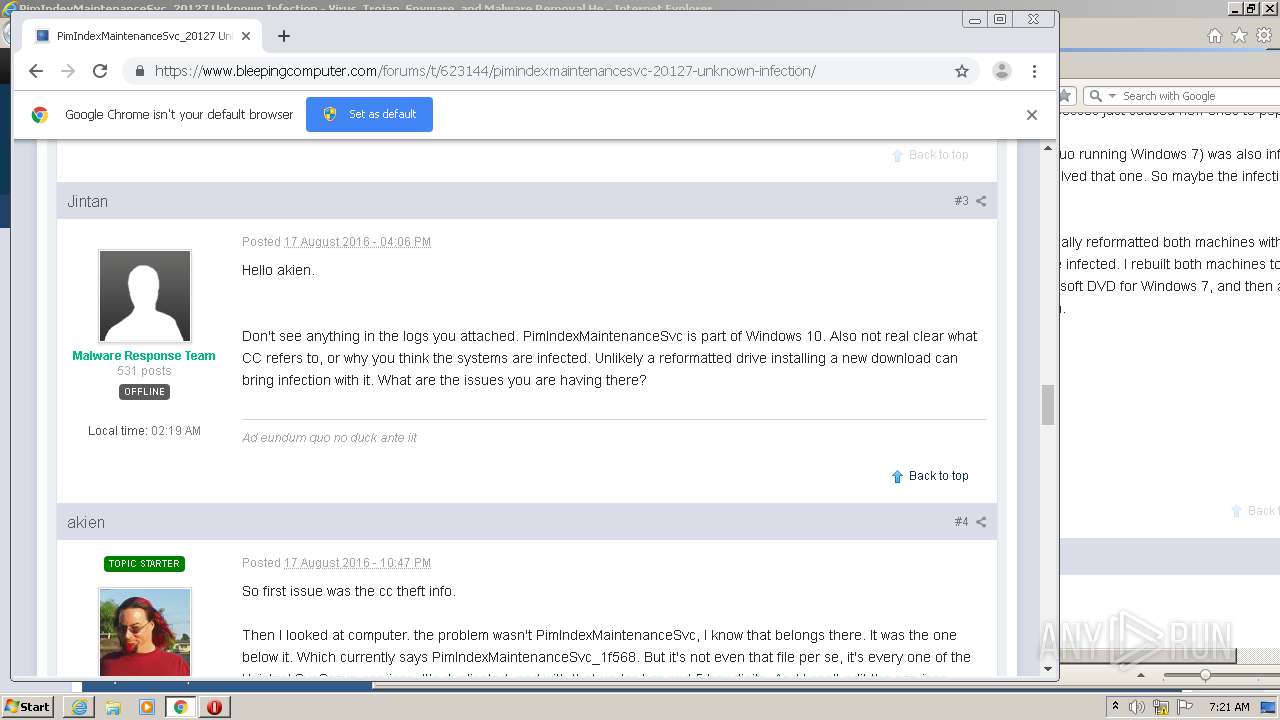This screenshot has height=720, width=1280.
Task: Bookmark this page with the star icon
Action: click(x=962, y=71)
